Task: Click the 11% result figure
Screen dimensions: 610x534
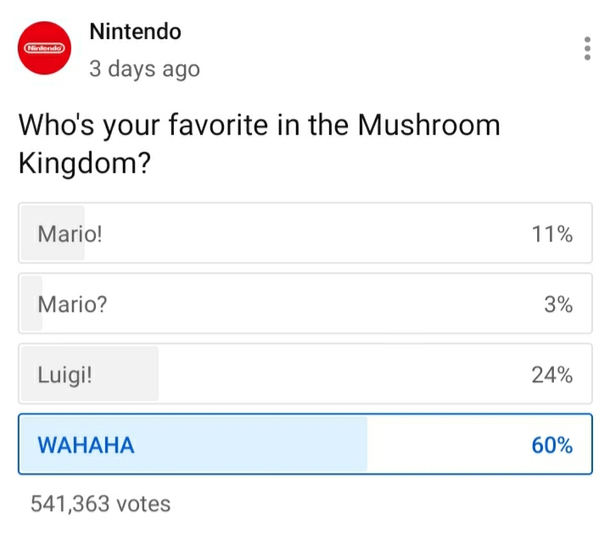Action: click(x=552, y=234)
